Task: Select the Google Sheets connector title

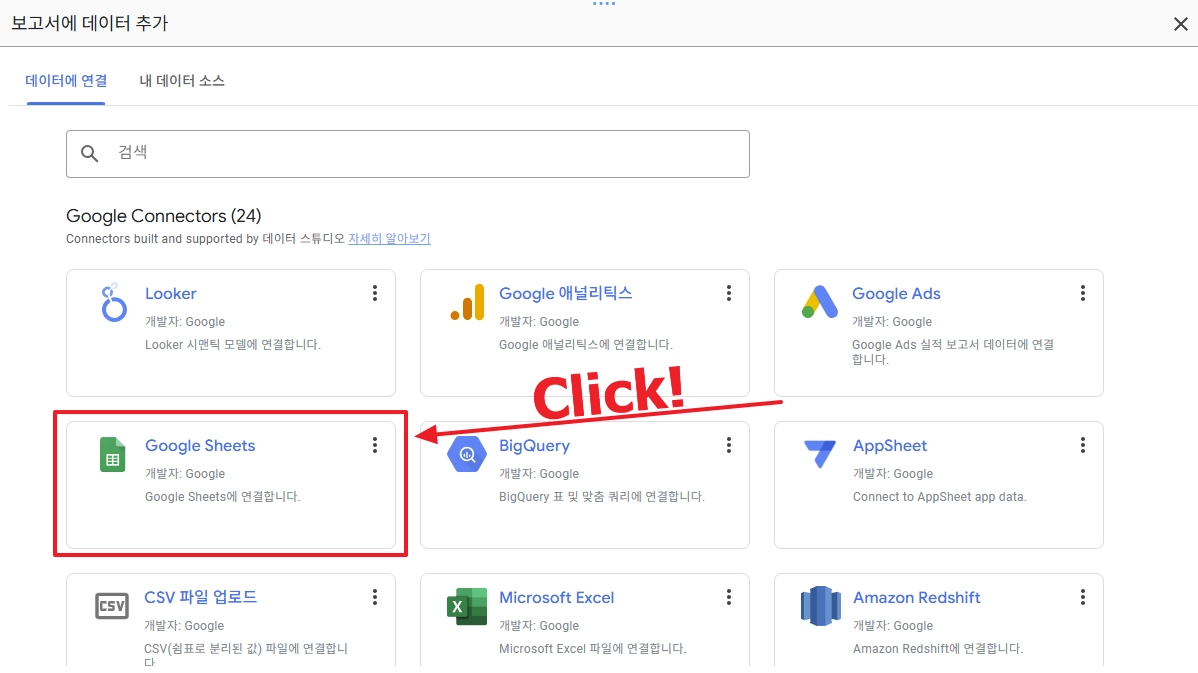Action: click(x=200, y=445)
